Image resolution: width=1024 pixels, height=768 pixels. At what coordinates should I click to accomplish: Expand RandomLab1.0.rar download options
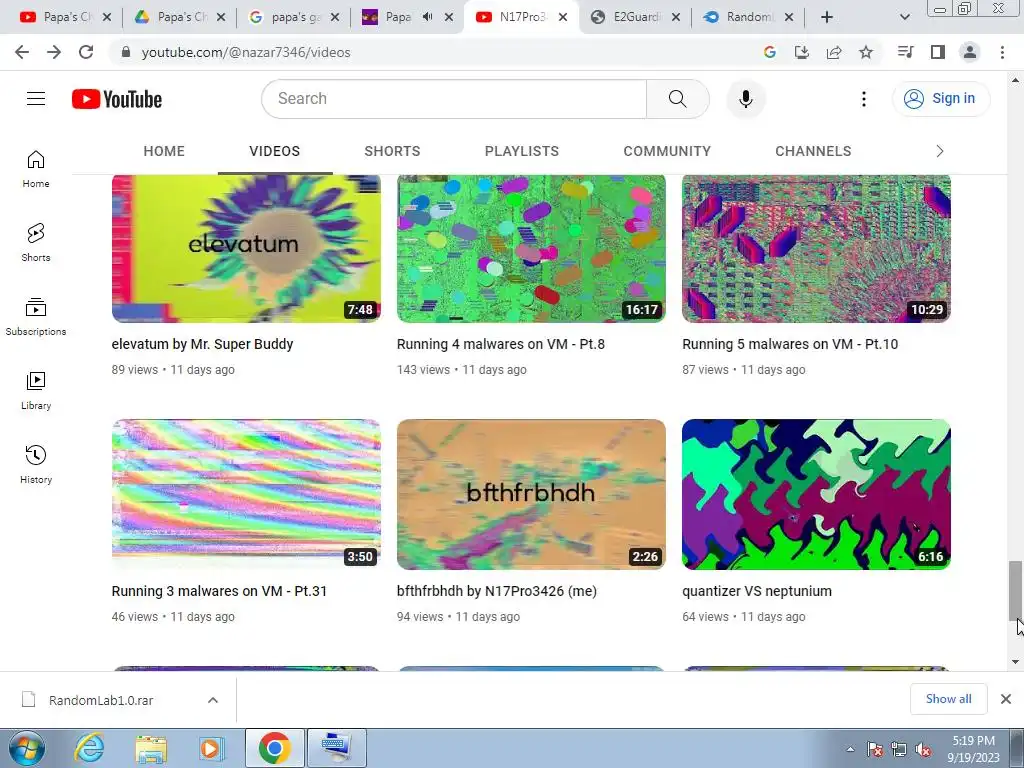(212, 700)
